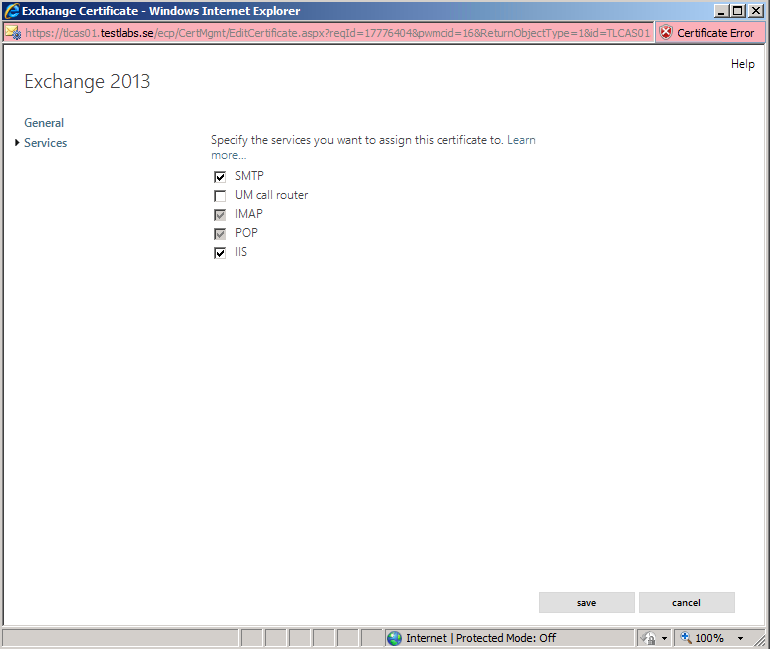Image resolution: width=770 pixels, height=649 pixels.
Task: Click the Internet zone globe icon
Action: tap(394, 638)
